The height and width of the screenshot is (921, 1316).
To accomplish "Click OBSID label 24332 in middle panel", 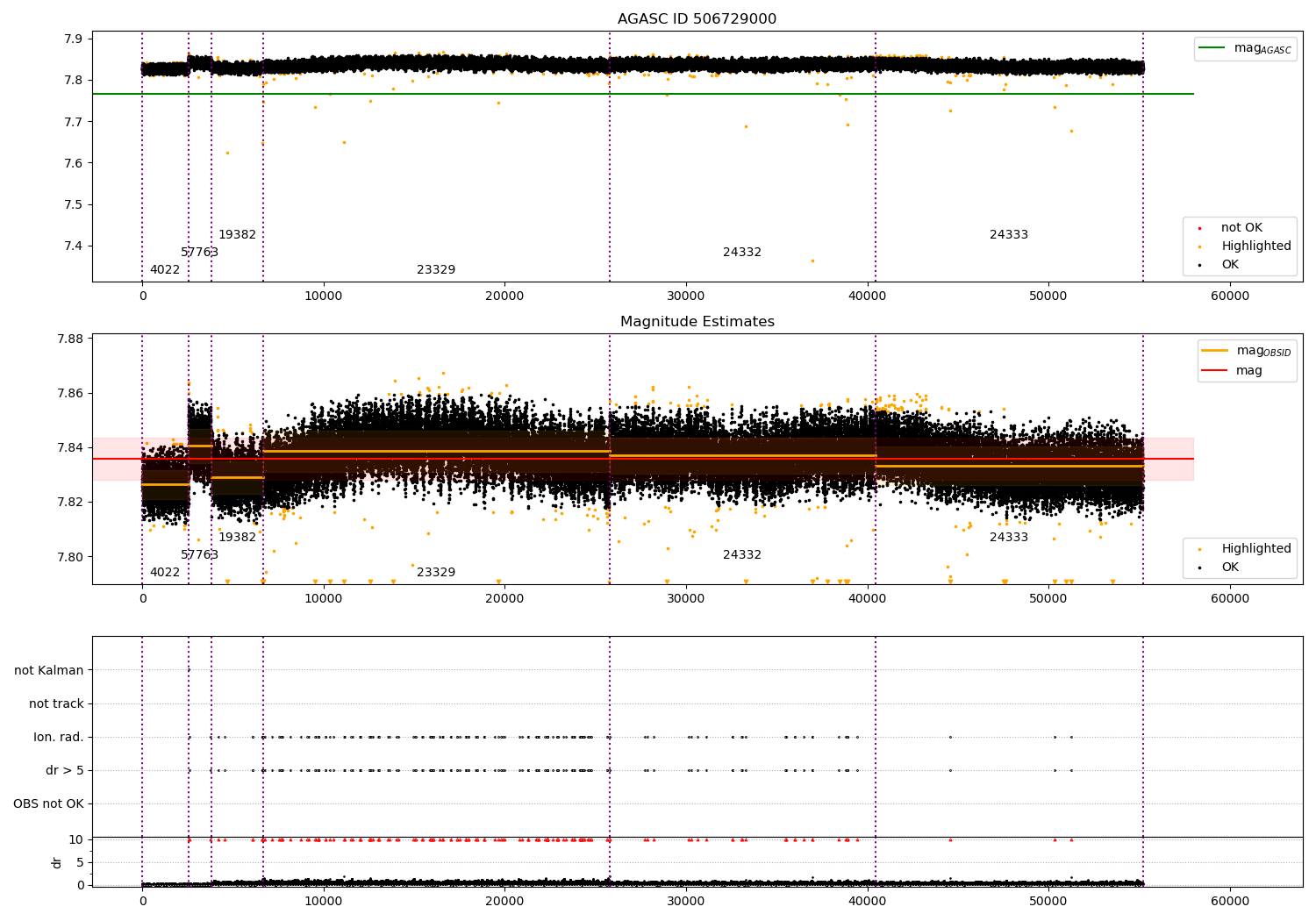I will click(742, 555).
